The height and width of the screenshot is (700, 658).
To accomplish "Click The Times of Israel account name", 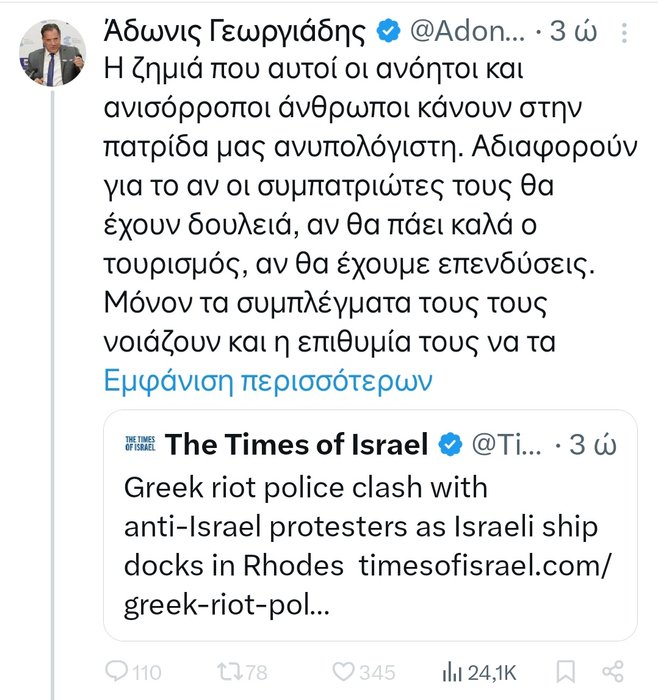I will click(x=296, y=444).
